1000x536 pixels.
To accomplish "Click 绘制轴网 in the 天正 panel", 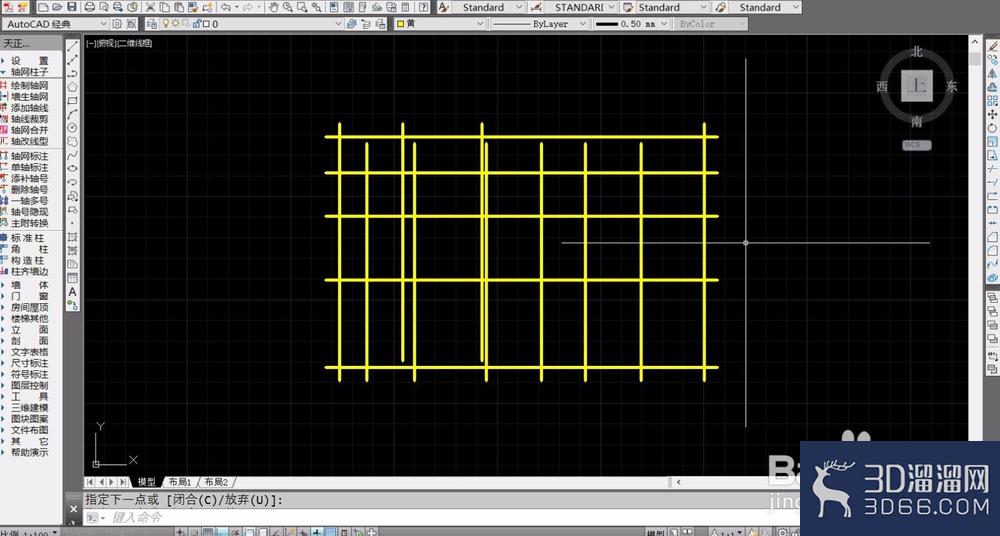I will click(x=29, y=86).
